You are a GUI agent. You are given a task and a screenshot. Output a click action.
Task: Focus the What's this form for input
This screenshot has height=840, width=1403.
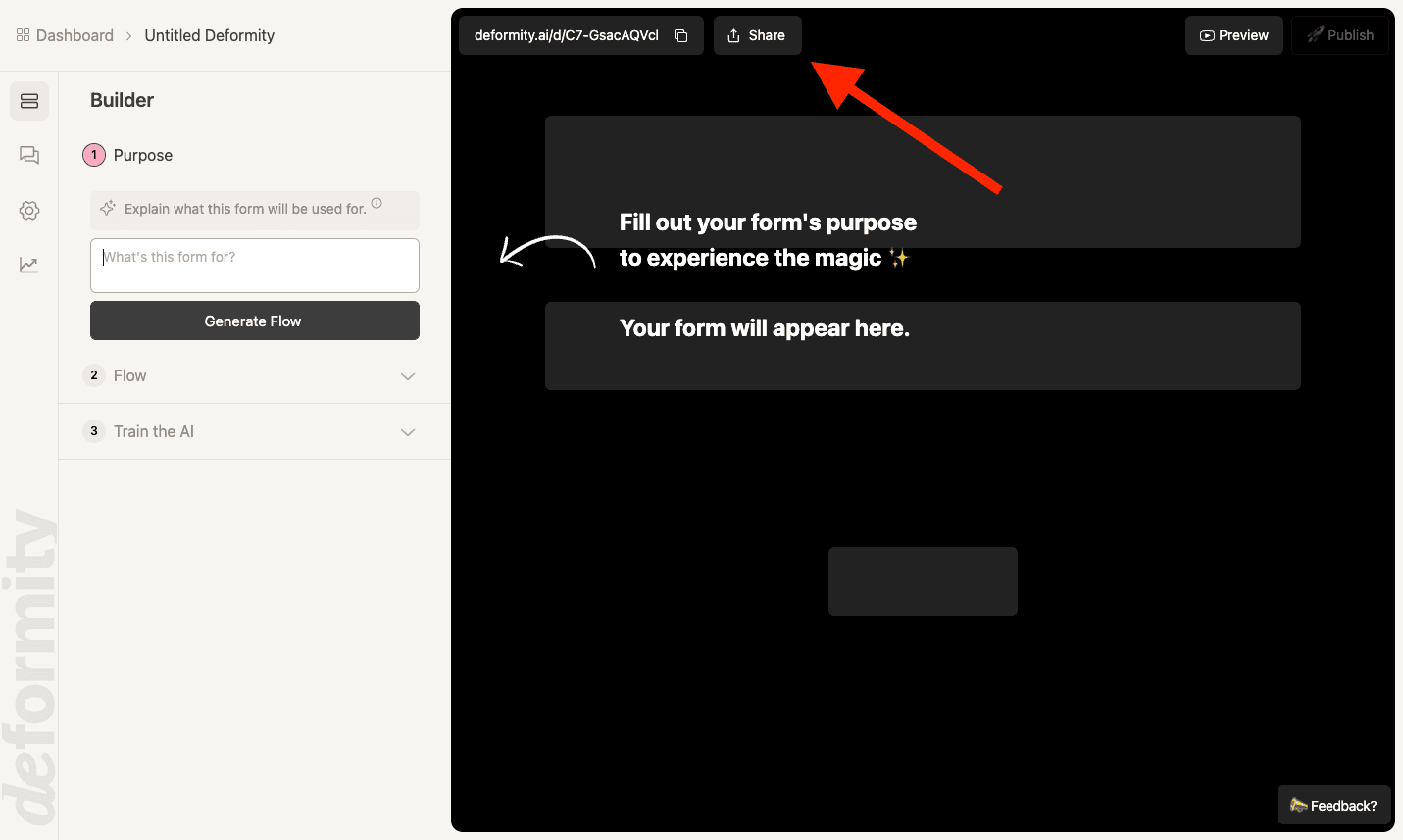(x=254, y=265)
